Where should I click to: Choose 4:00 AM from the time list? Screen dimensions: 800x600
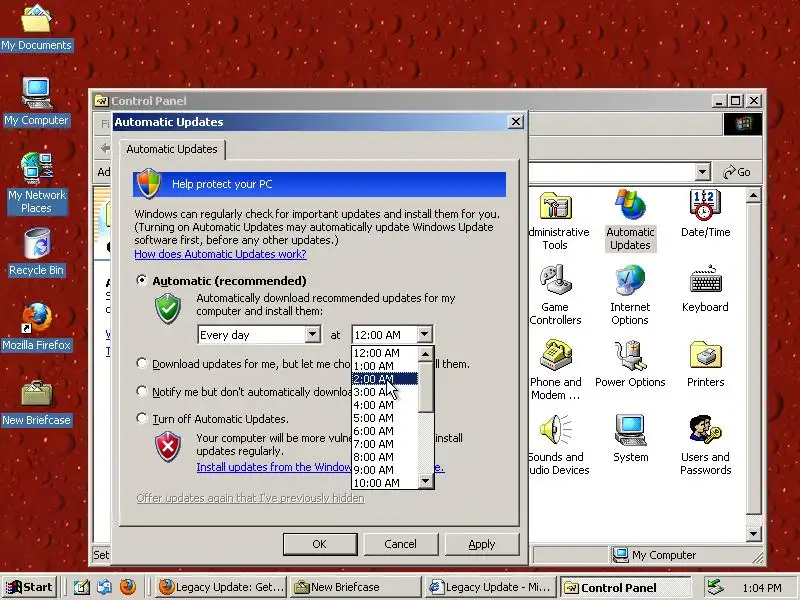pyautogui.click(x=385, y=405)
